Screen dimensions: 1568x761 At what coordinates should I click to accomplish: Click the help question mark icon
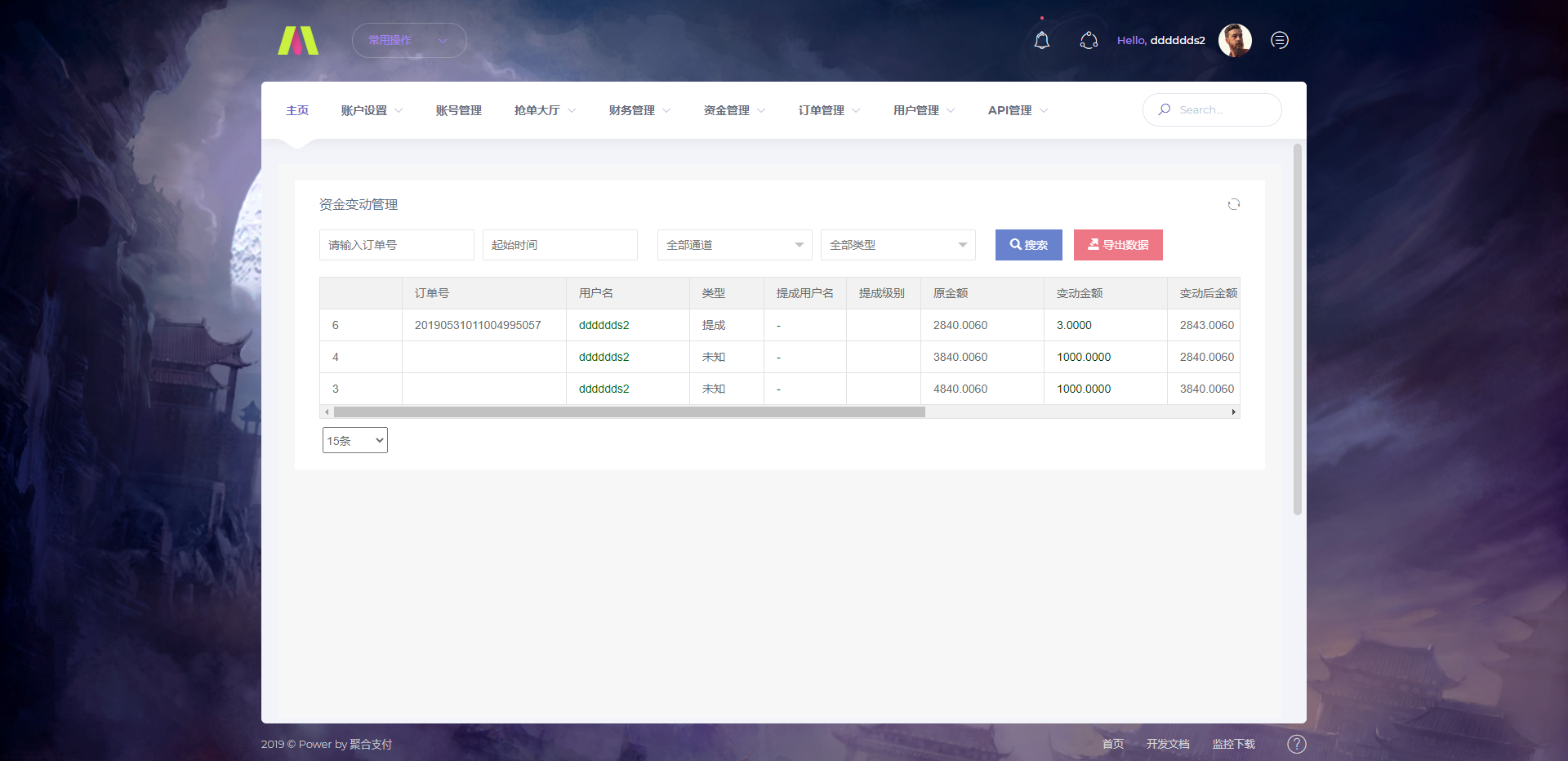(x=1297, y=744)
